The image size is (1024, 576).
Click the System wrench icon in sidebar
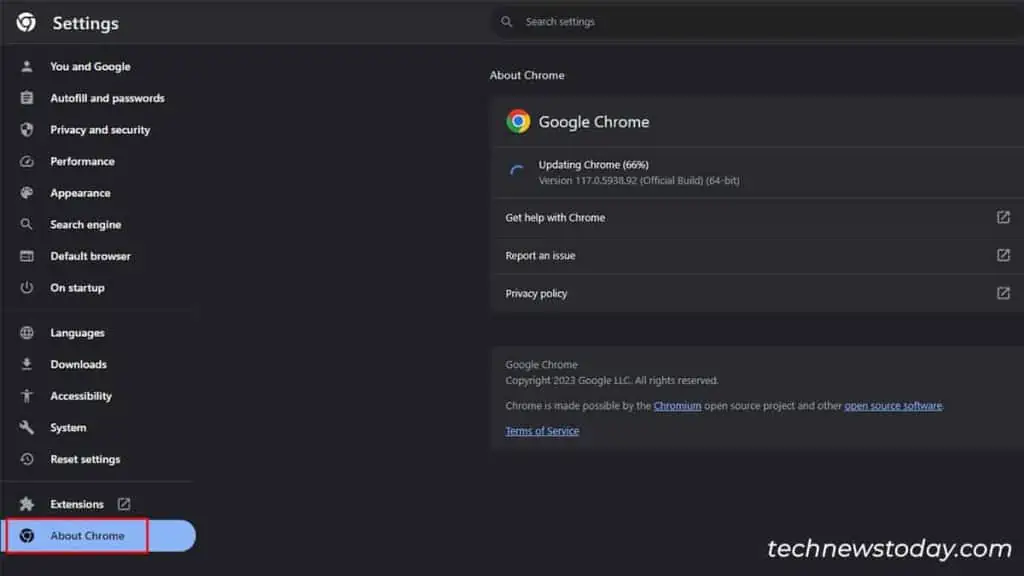click(x=25, y=427)
